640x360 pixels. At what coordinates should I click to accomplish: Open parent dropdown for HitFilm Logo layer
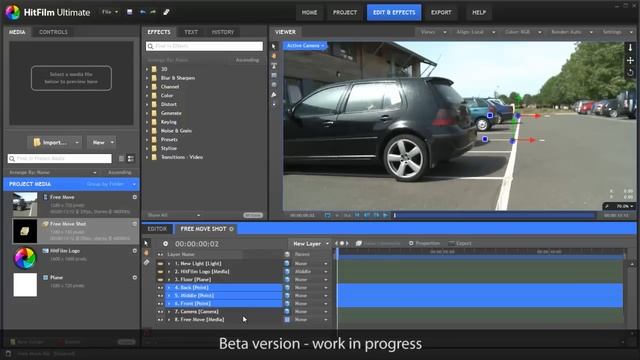325,272
